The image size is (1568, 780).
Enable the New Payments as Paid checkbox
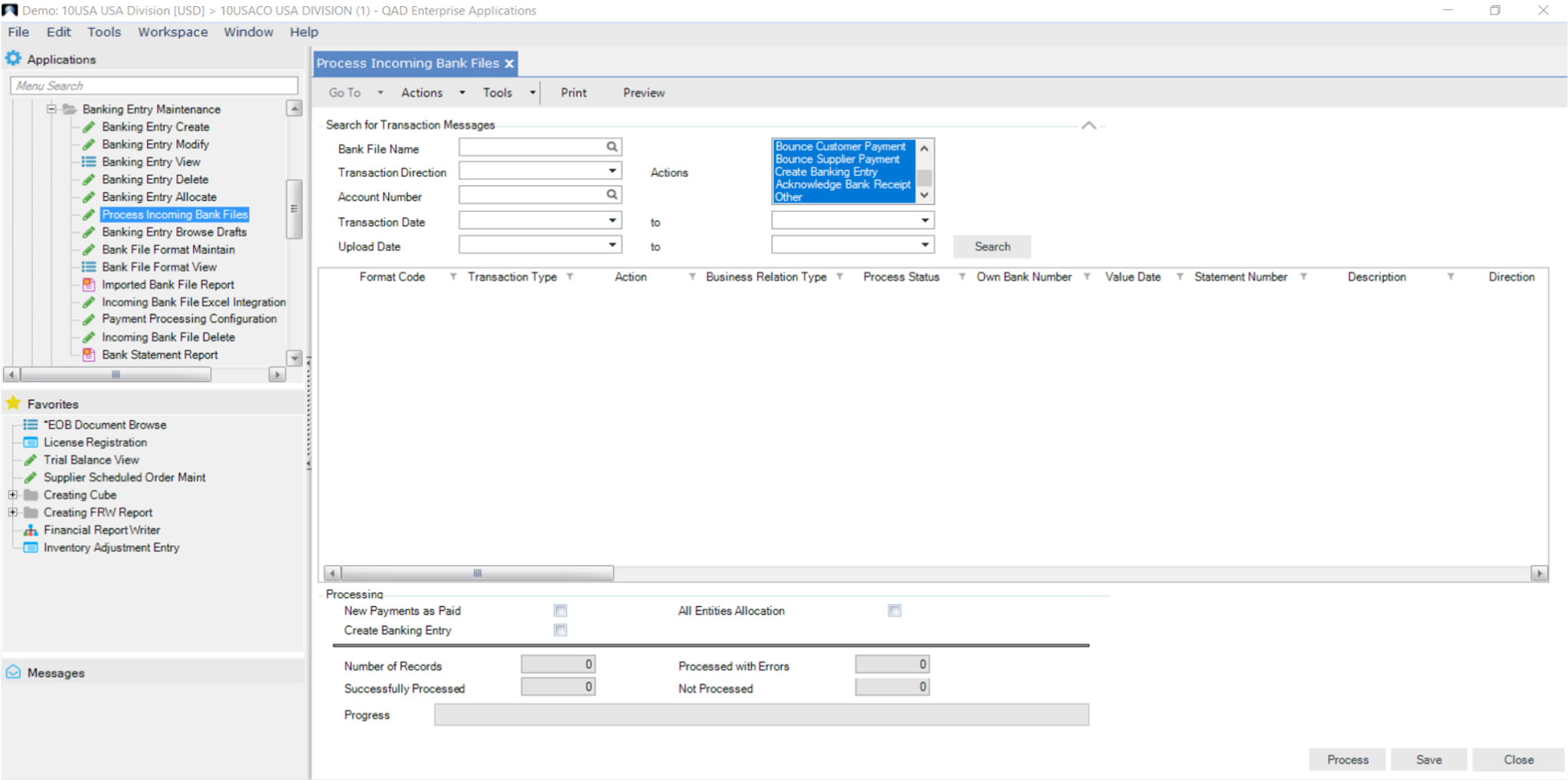pyautogui.click(x=560, y=610)
